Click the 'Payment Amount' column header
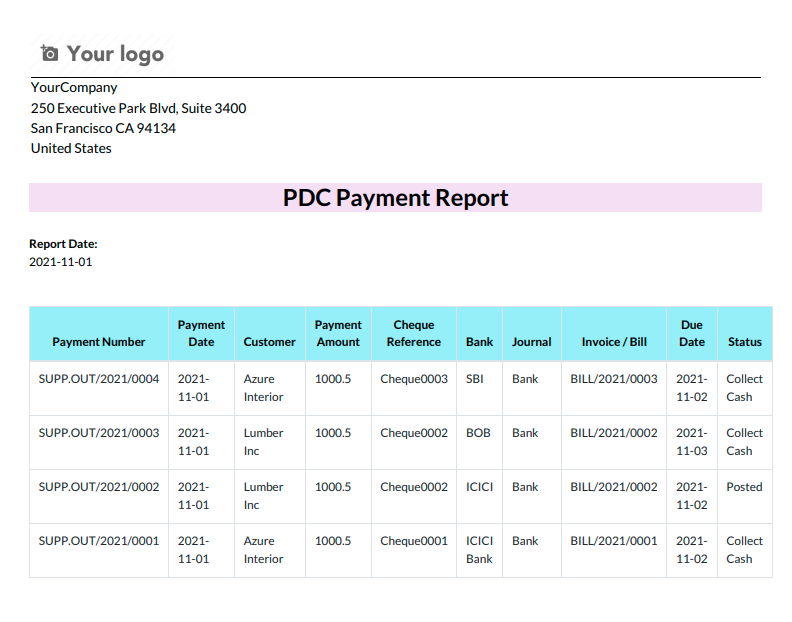This screenshot has width=792, height=622. point(338,333)
